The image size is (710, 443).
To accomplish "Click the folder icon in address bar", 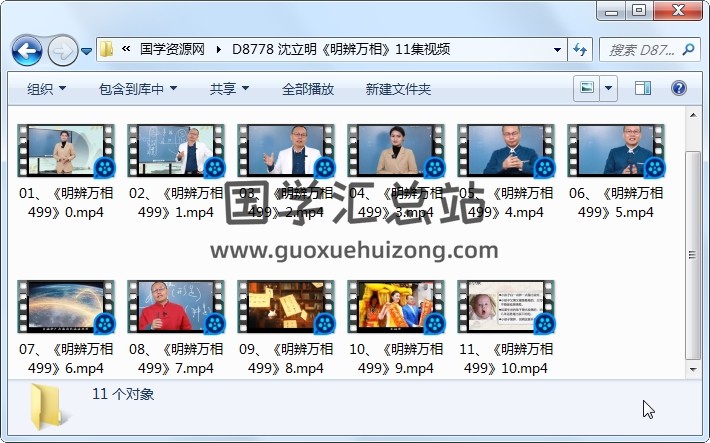I will (x=106, y=49).
